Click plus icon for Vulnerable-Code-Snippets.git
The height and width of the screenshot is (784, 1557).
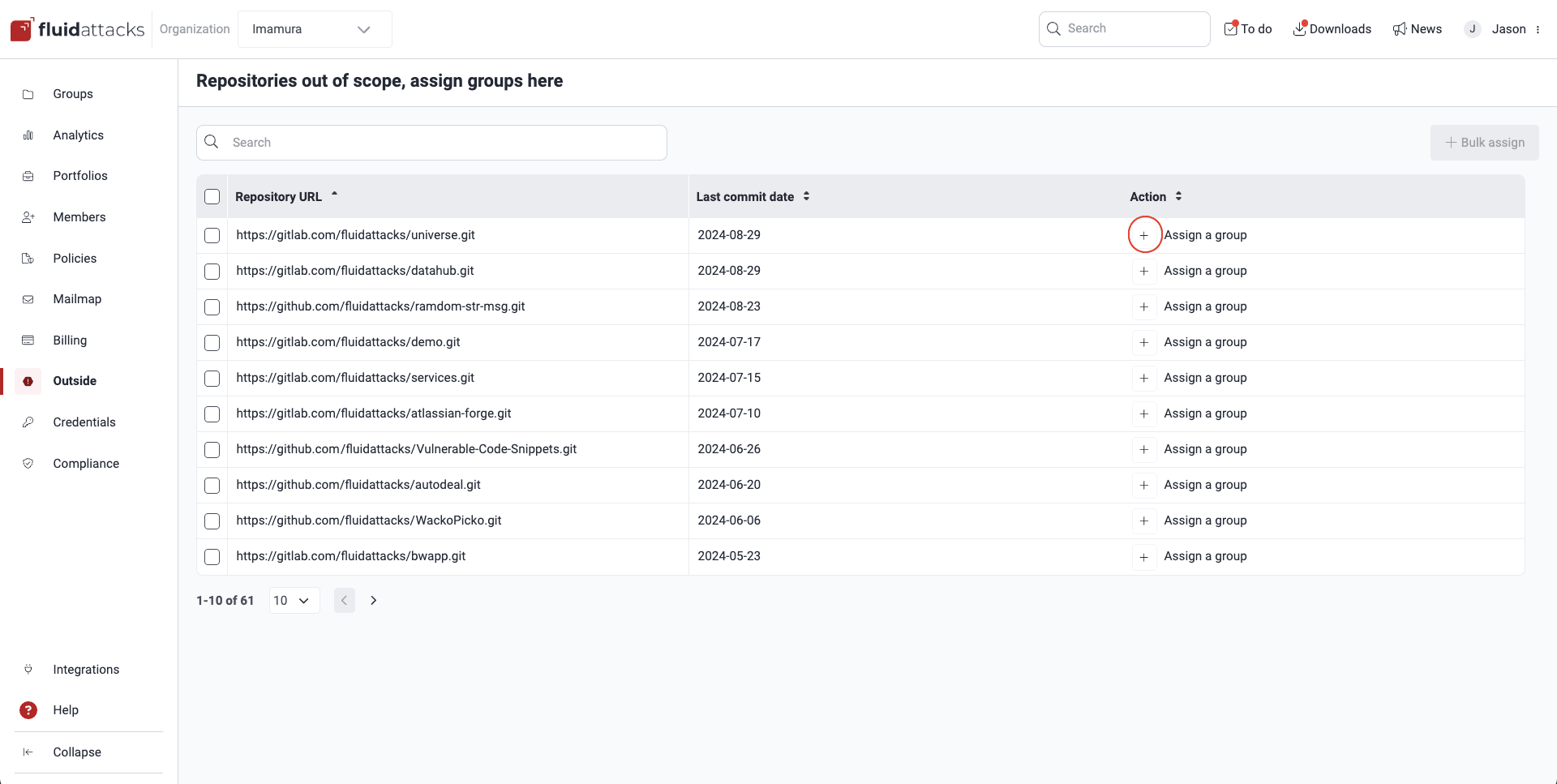1144,449
